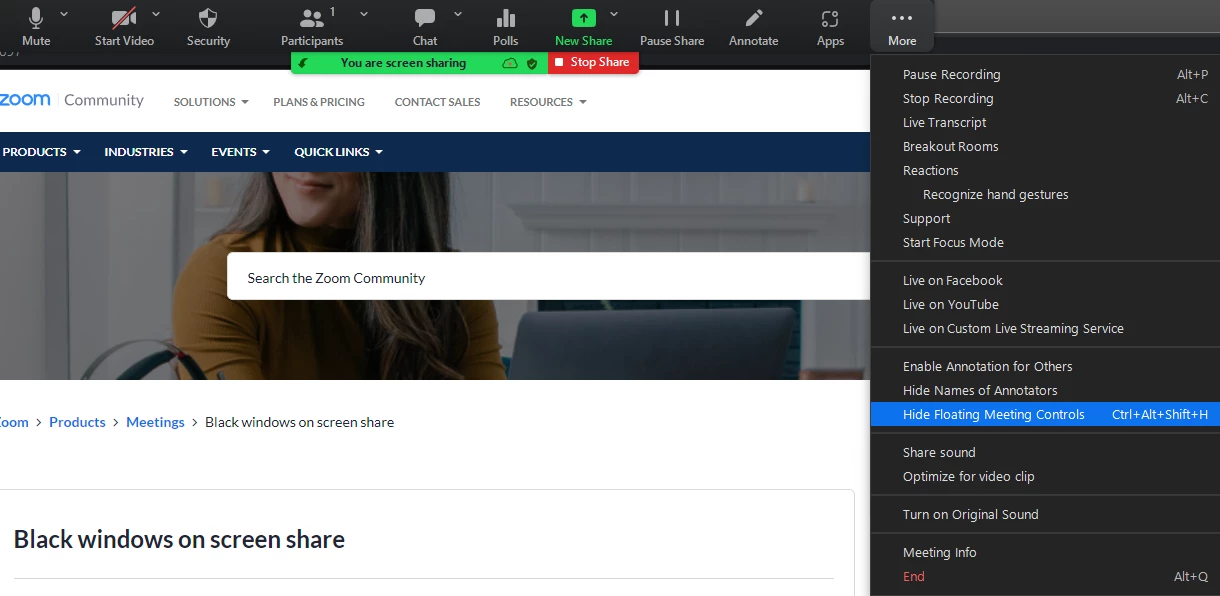
Task: Click the Products breadcrumb link
Action: 77,422
